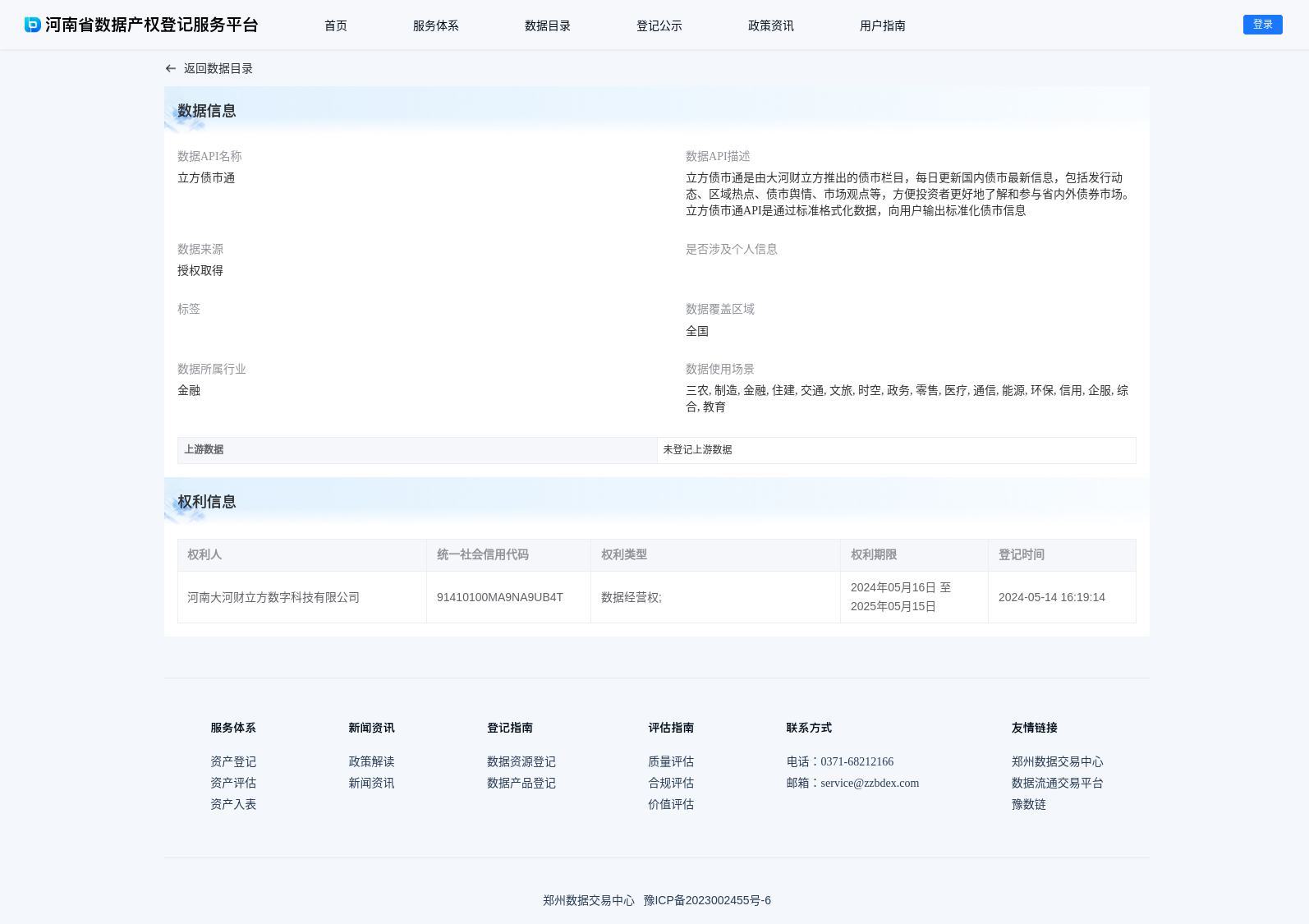Click the back arrow icon
Screen dimensions: 1309x924
pyautogui.click(x=171, y=69)
